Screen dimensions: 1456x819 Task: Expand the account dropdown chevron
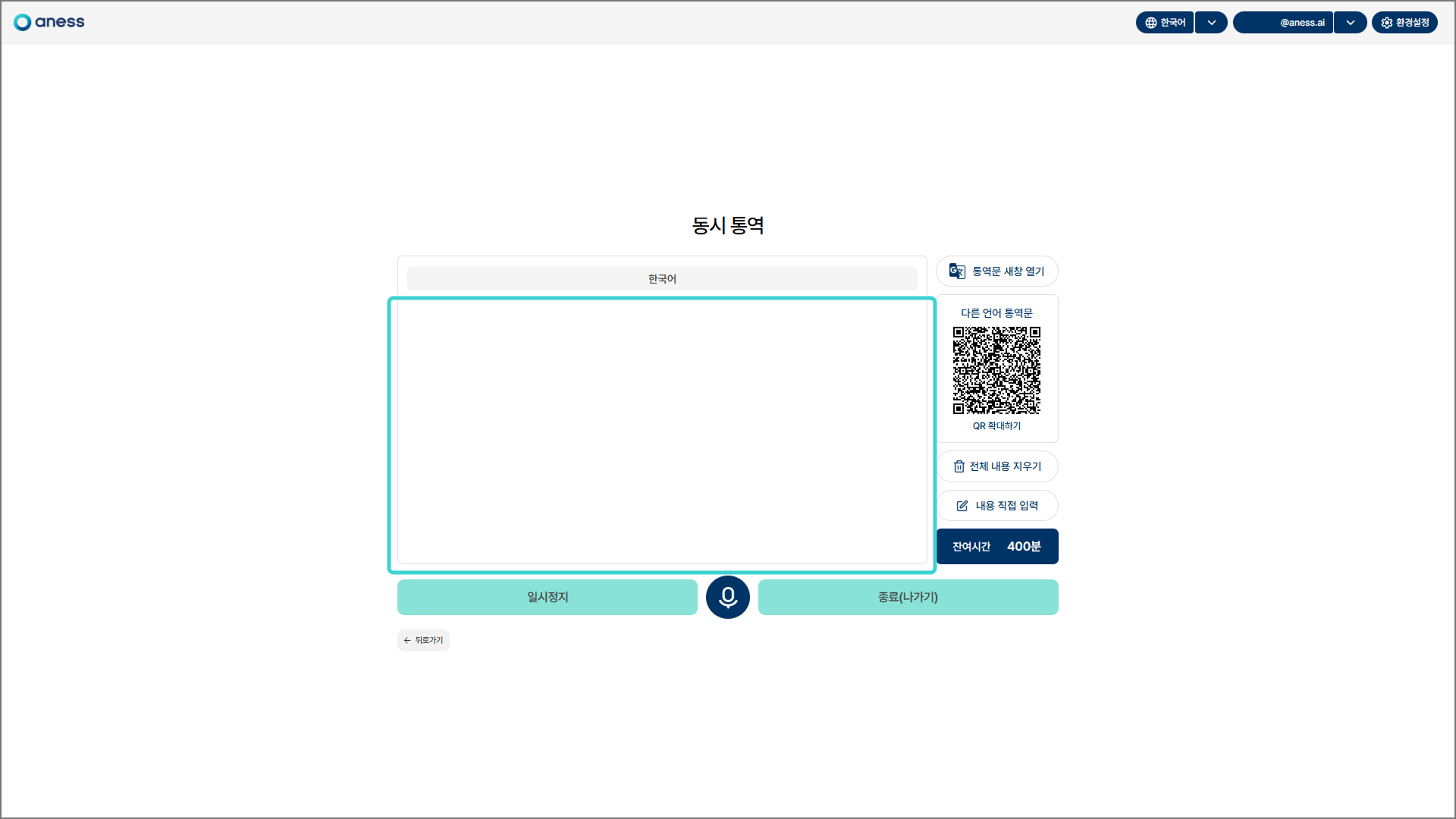(1350, 23)
